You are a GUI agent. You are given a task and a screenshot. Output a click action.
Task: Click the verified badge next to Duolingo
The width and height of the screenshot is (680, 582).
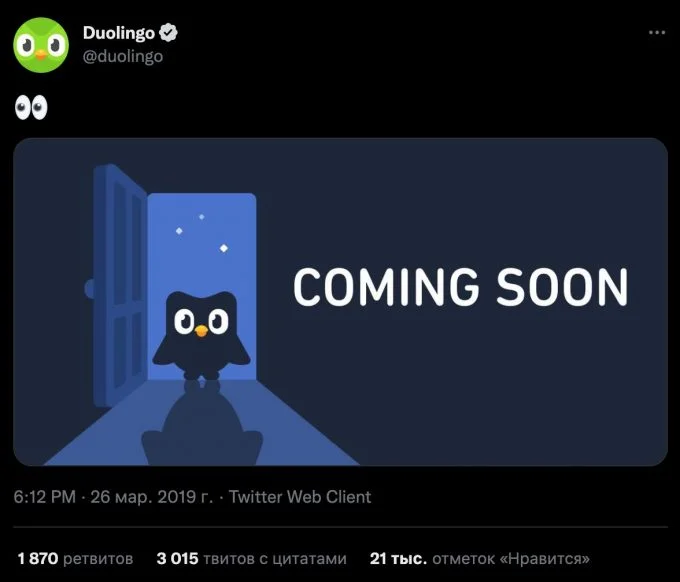click(x=168, y=33)
